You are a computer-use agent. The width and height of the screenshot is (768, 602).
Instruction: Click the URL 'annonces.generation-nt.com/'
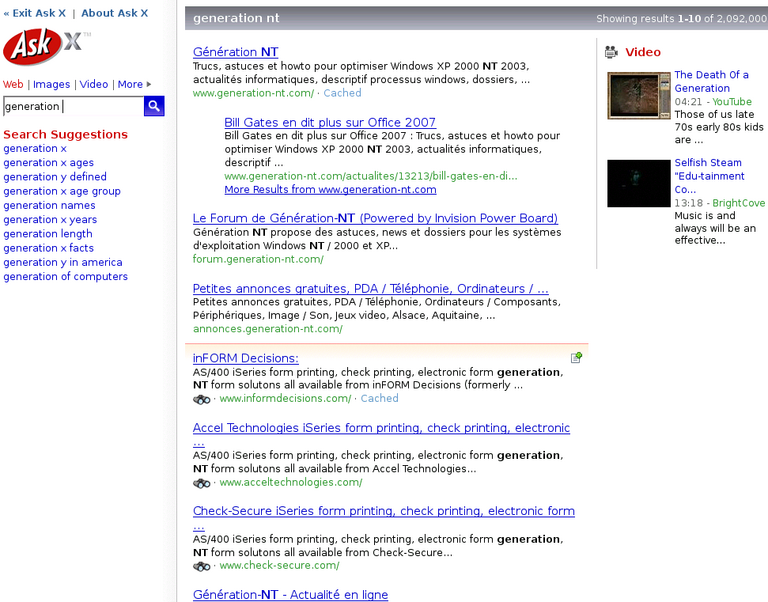(x=268, y=329)
